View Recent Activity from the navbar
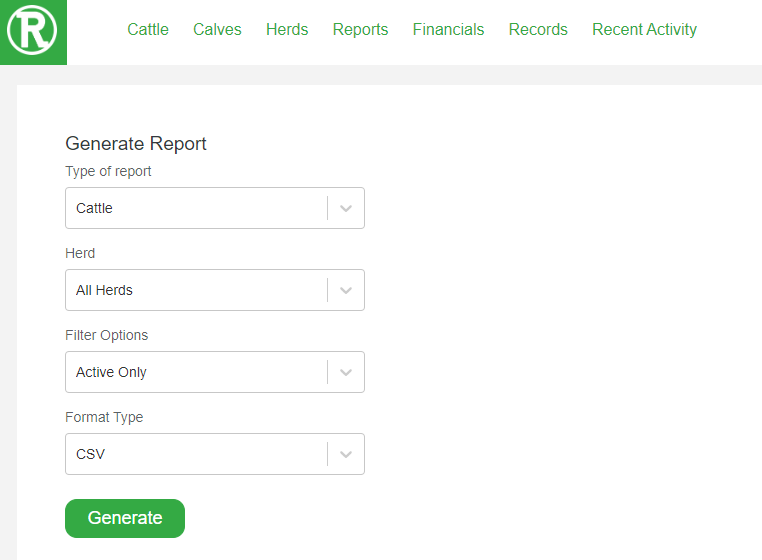 coord(644,30)
